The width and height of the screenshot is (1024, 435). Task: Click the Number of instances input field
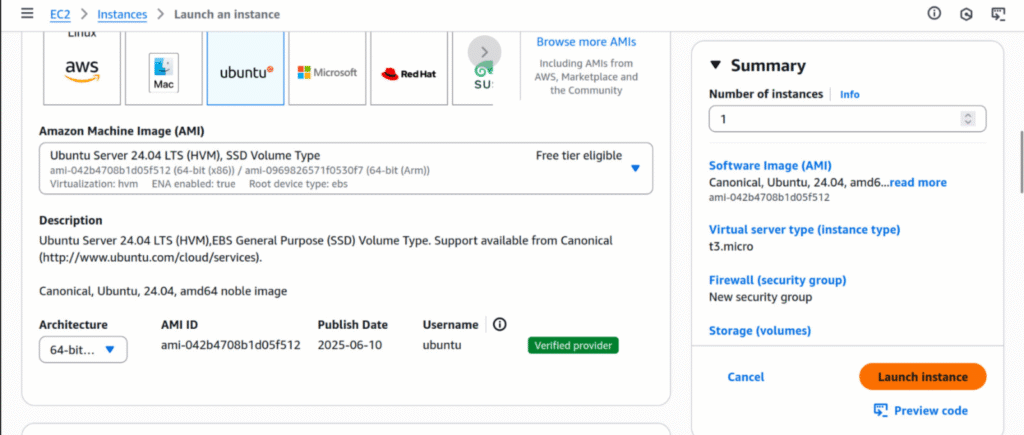click(x=848, y=119)
